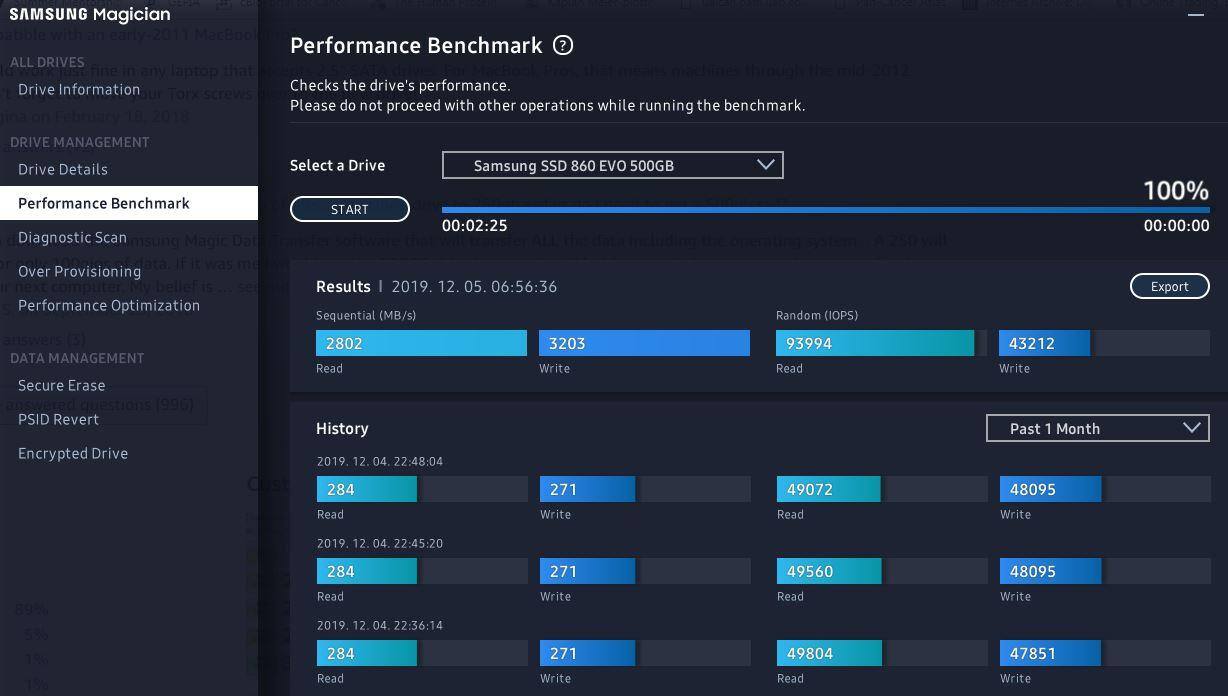The image size is (1228, 696).
Task: Expand the Past 1 Month history filter
Action: point(1097,428)
